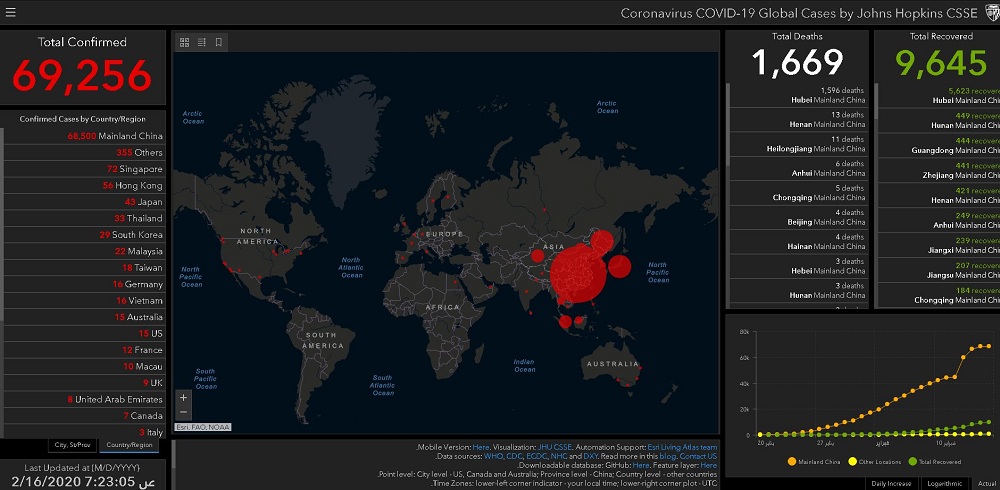
Task: Open the basemap gallery grid icon
Action: pos(184,42)
